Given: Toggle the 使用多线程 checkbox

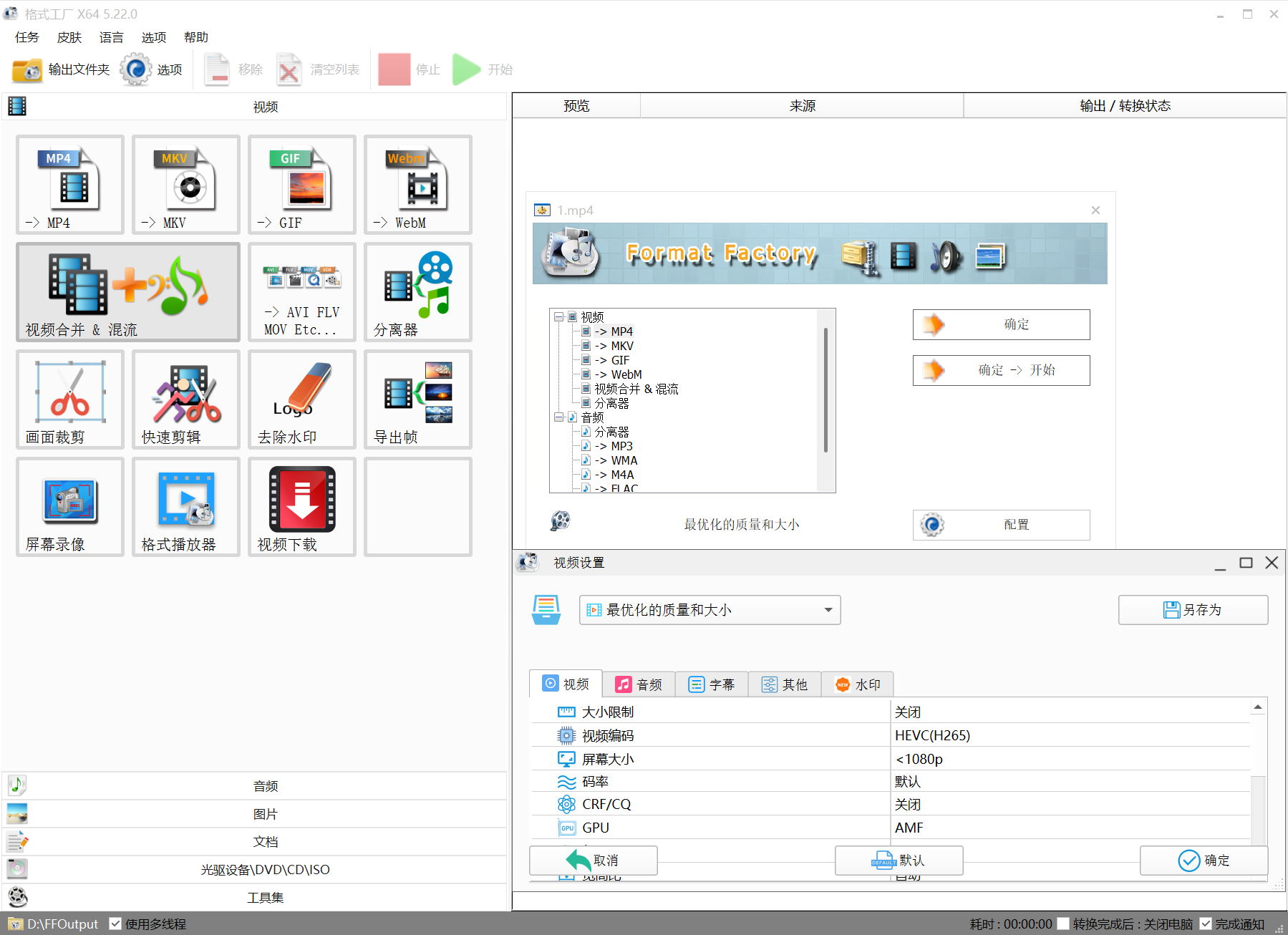Looking at the screenshot, I should [x=115, y=924].
